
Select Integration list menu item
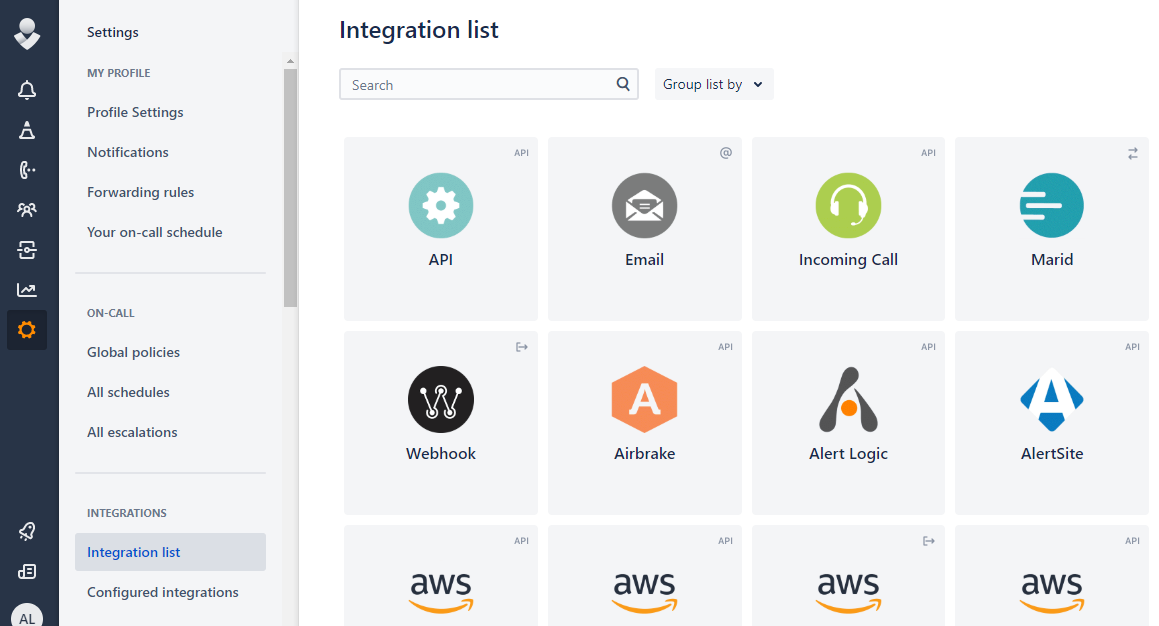[x=170, y=552]
